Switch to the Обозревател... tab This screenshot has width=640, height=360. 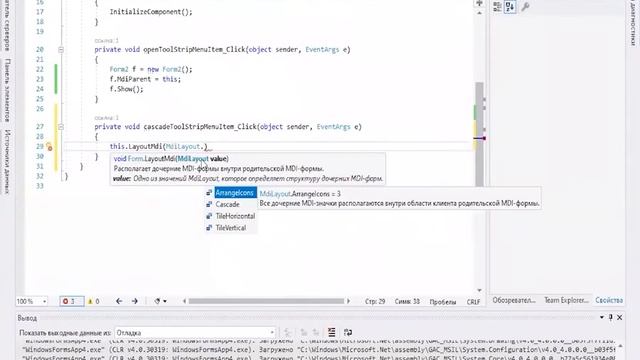514,300
